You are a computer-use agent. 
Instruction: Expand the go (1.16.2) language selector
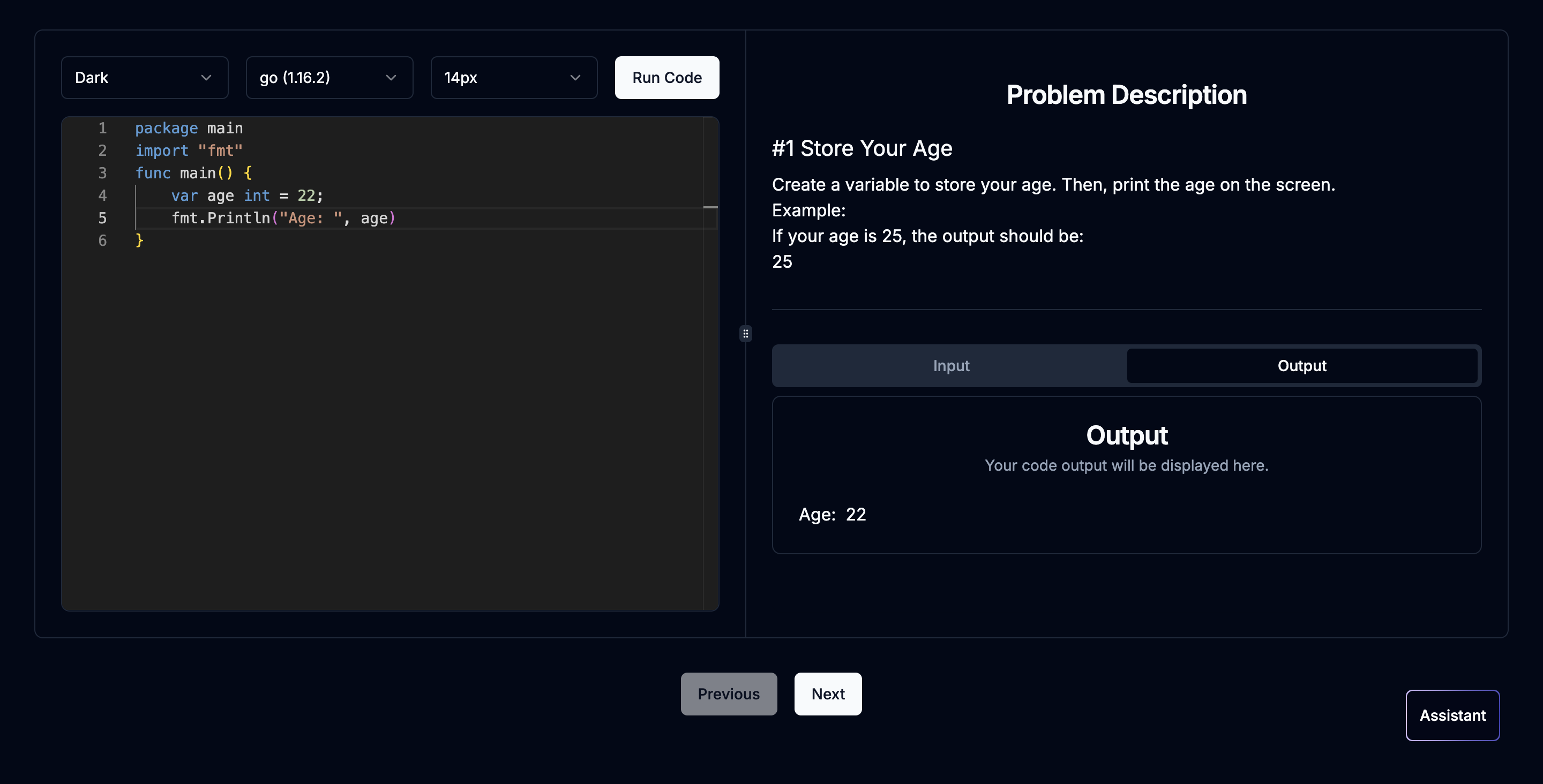pyautogui.click(x=329, y=78)
